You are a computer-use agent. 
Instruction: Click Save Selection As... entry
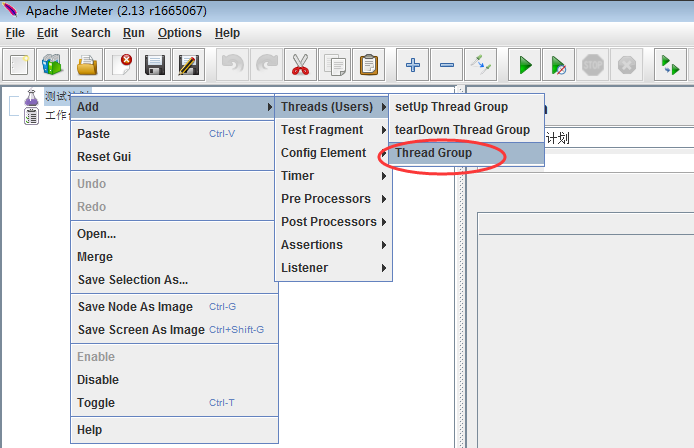[174, 280]
